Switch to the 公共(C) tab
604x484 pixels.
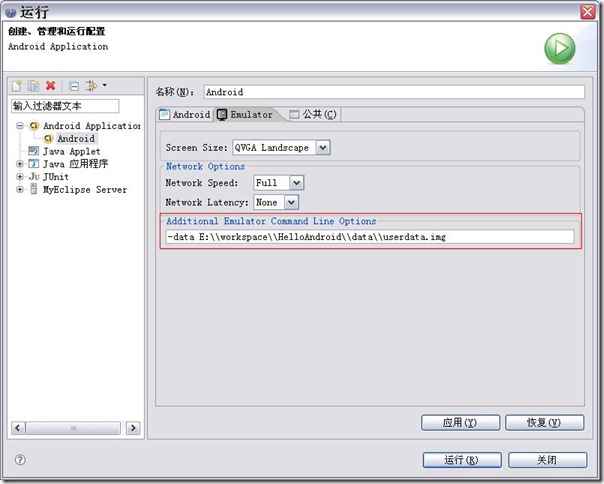pos(314,114)
